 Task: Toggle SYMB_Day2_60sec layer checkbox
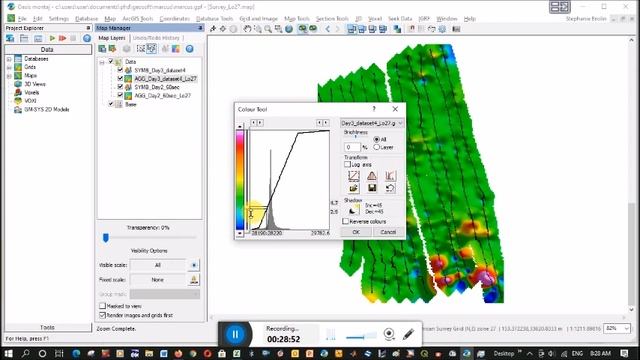click(x=120, y=87)
